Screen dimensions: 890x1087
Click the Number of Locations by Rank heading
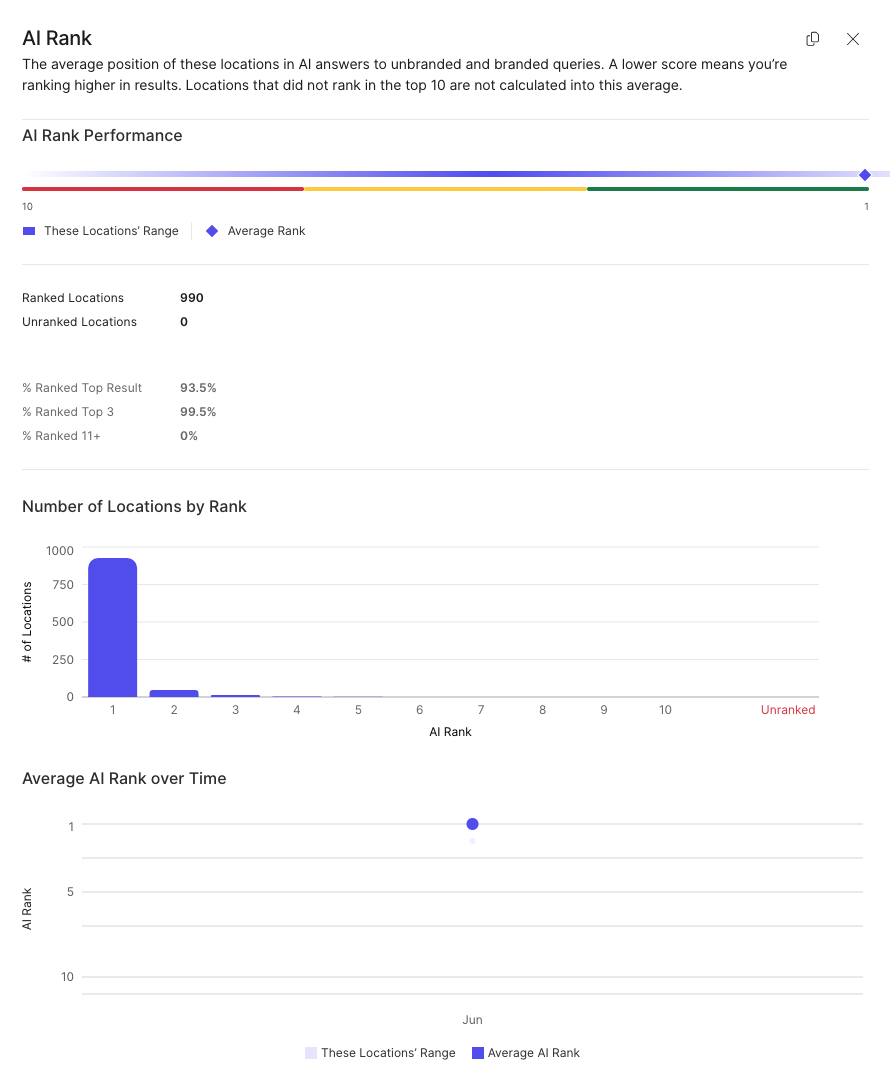coord(134,506)
